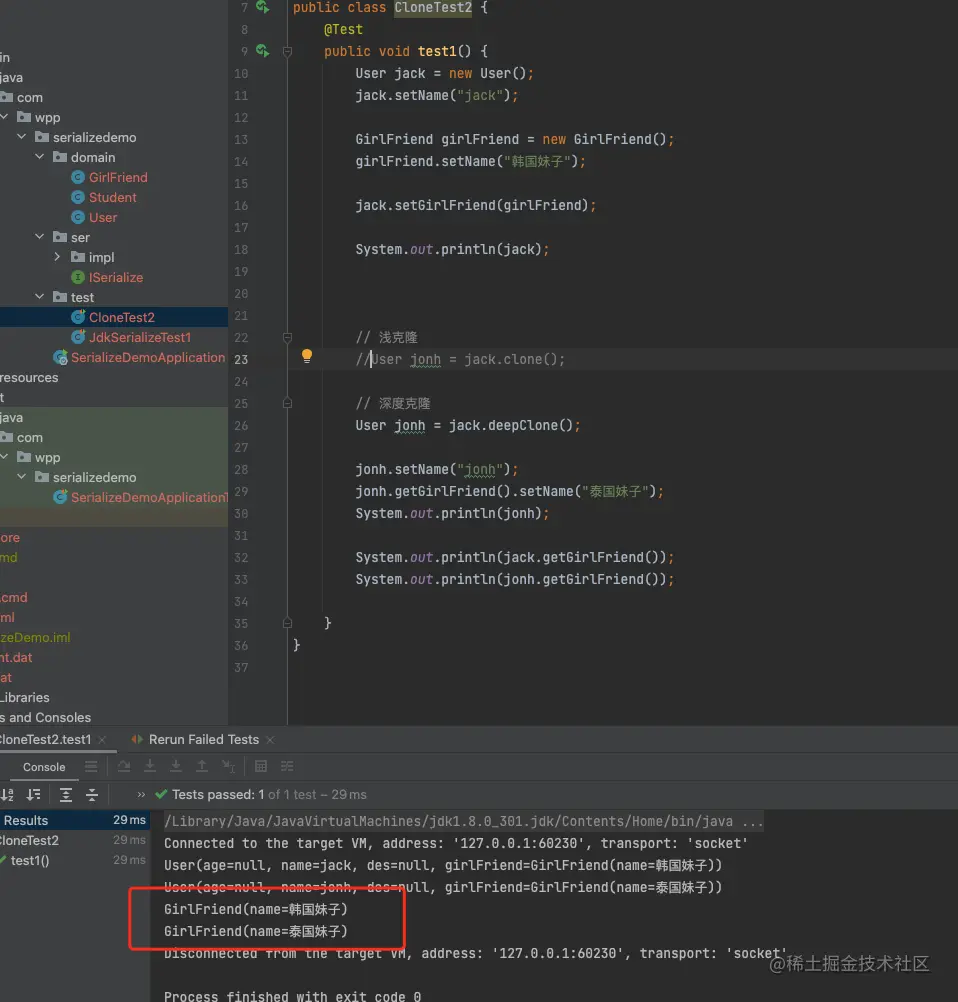Open Evaluate Expression calculator icon
The width and height of the screenshot is (958, 1002).
tap(261, 766)
